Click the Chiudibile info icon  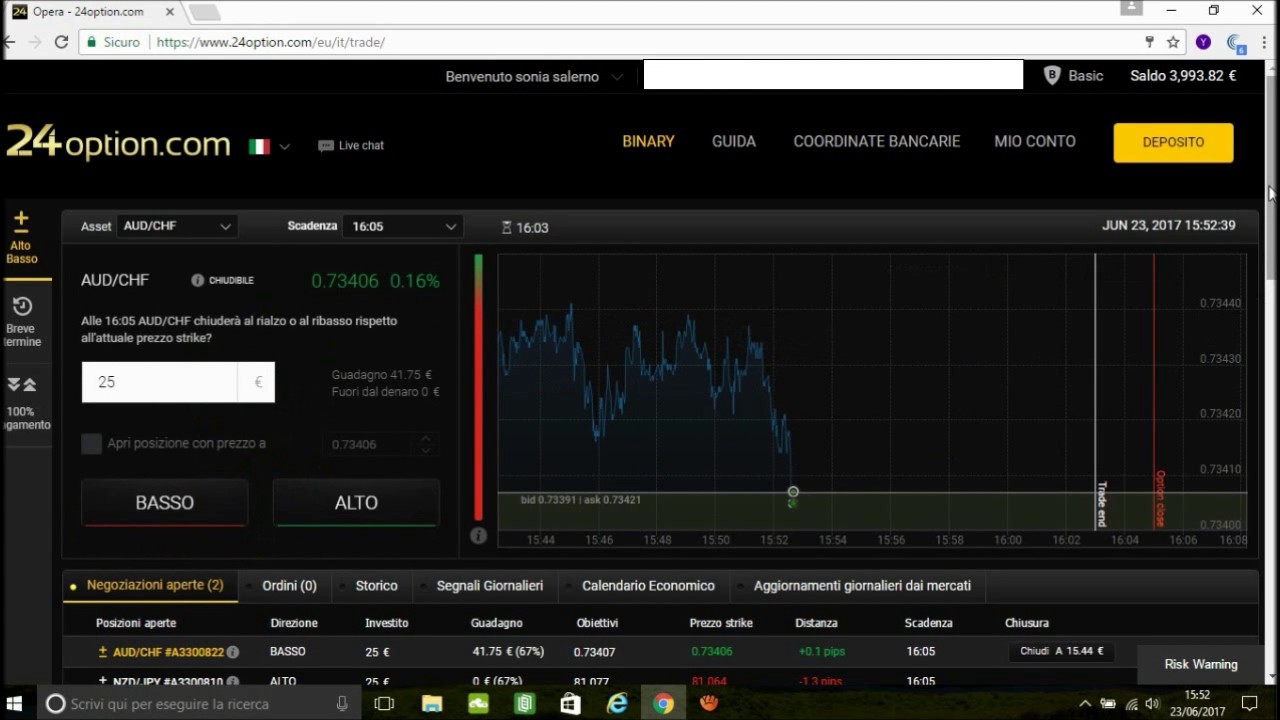point(197,281)
